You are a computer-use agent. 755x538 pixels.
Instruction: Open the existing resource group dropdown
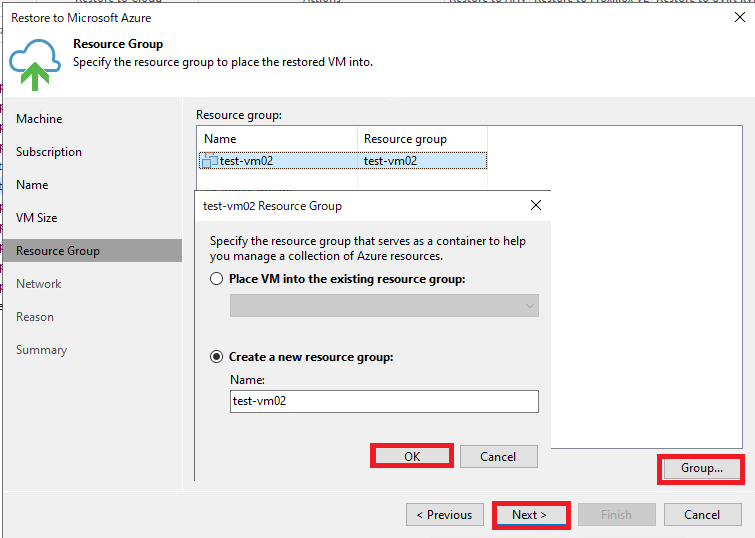[384, 306]
